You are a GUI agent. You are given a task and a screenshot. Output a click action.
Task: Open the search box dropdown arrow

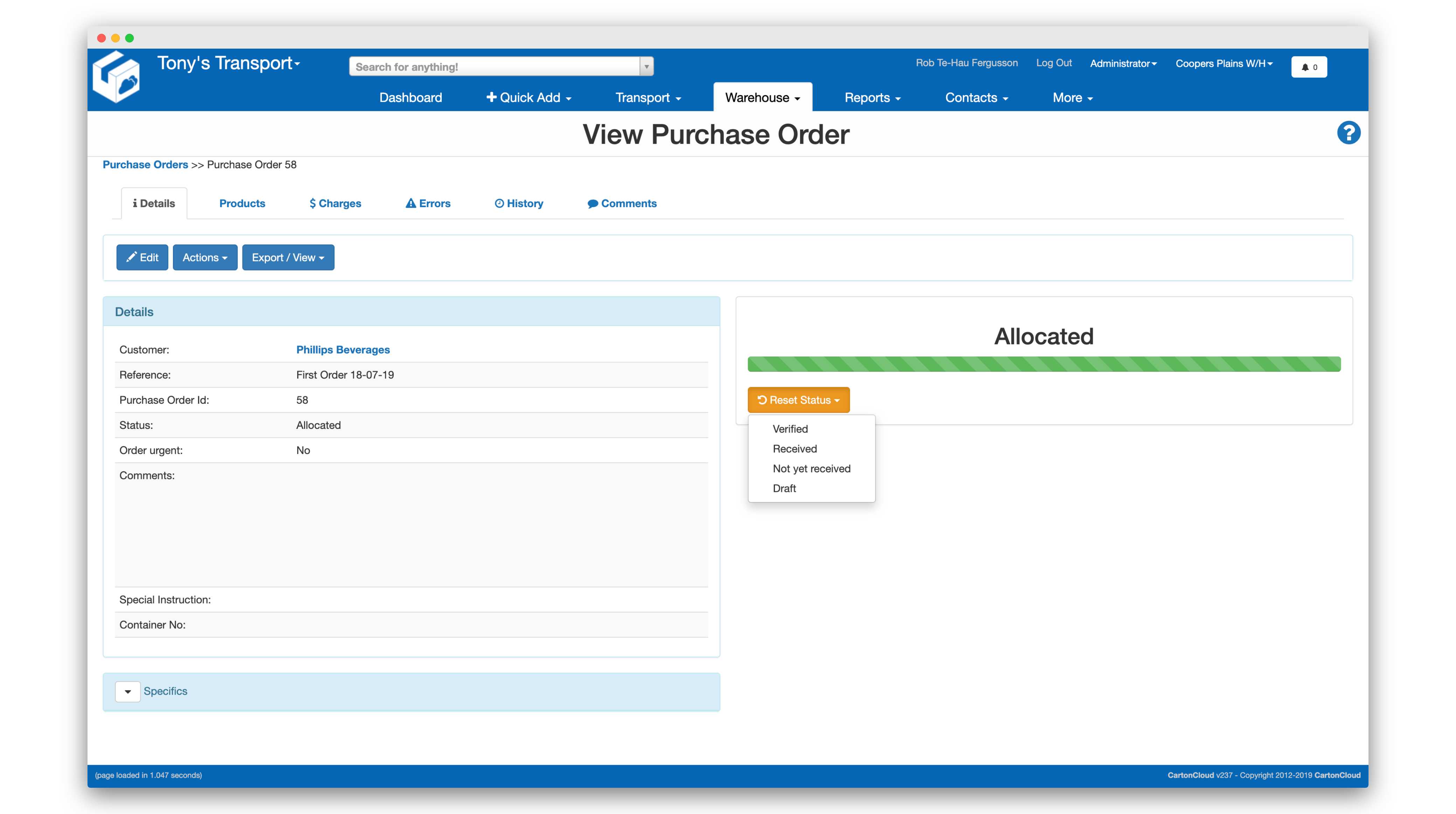[646, 67]
